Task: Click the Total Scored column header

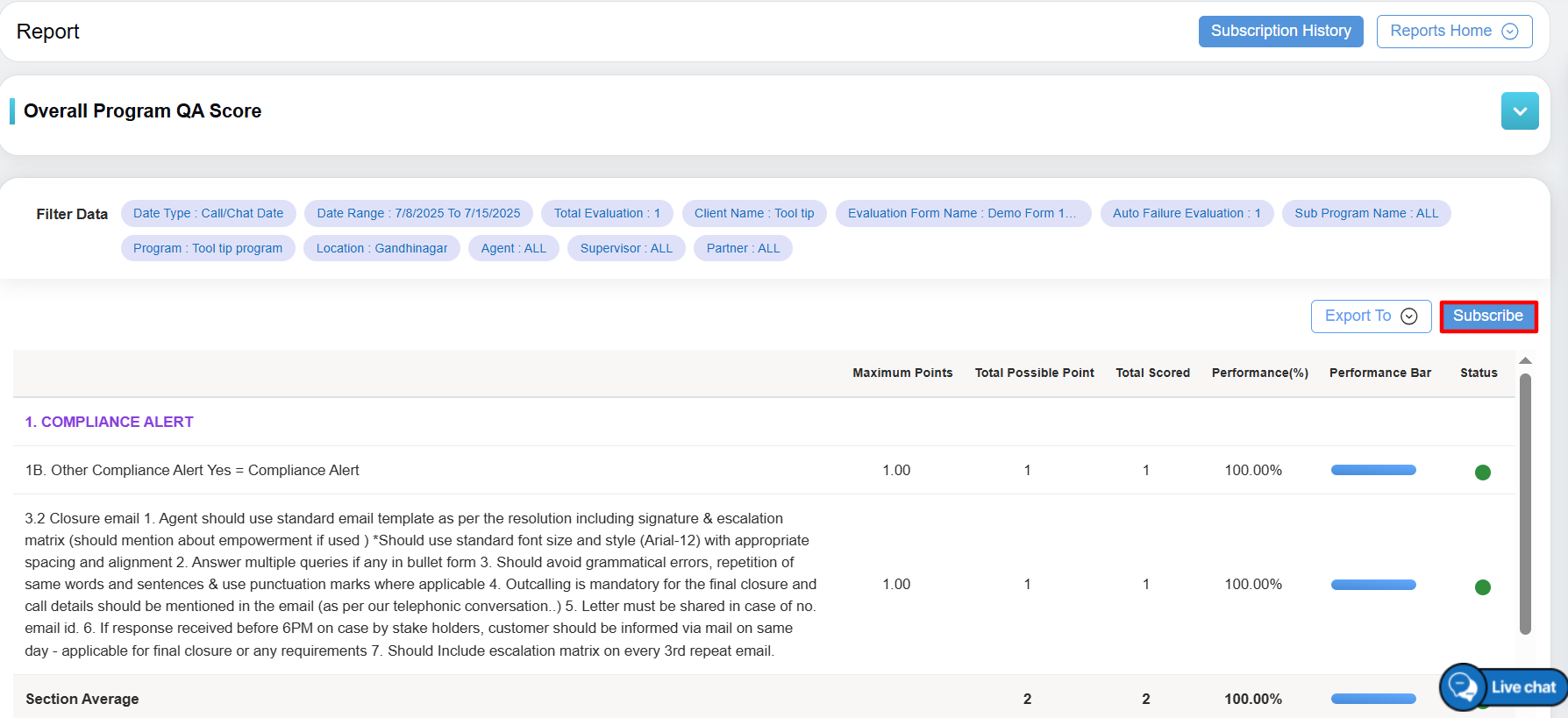Action: point(1151,373)
